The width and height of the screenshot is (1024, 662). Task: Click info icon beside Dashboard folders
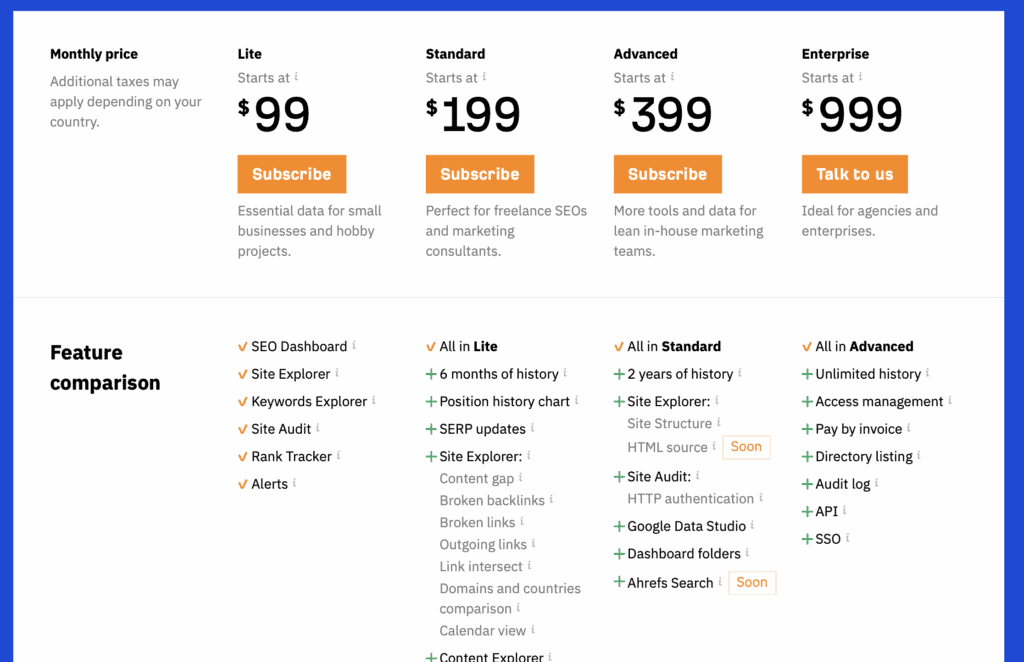click(748, 552)
